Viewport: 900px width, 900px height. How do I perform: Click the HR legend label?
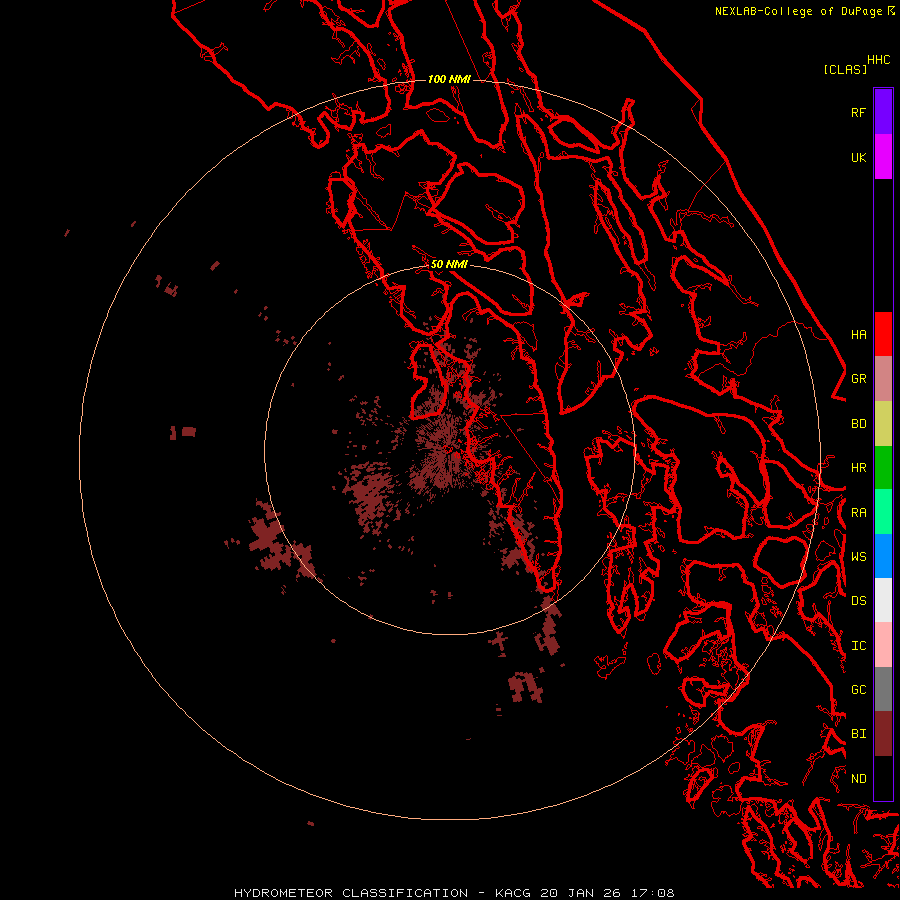[859, 468]
